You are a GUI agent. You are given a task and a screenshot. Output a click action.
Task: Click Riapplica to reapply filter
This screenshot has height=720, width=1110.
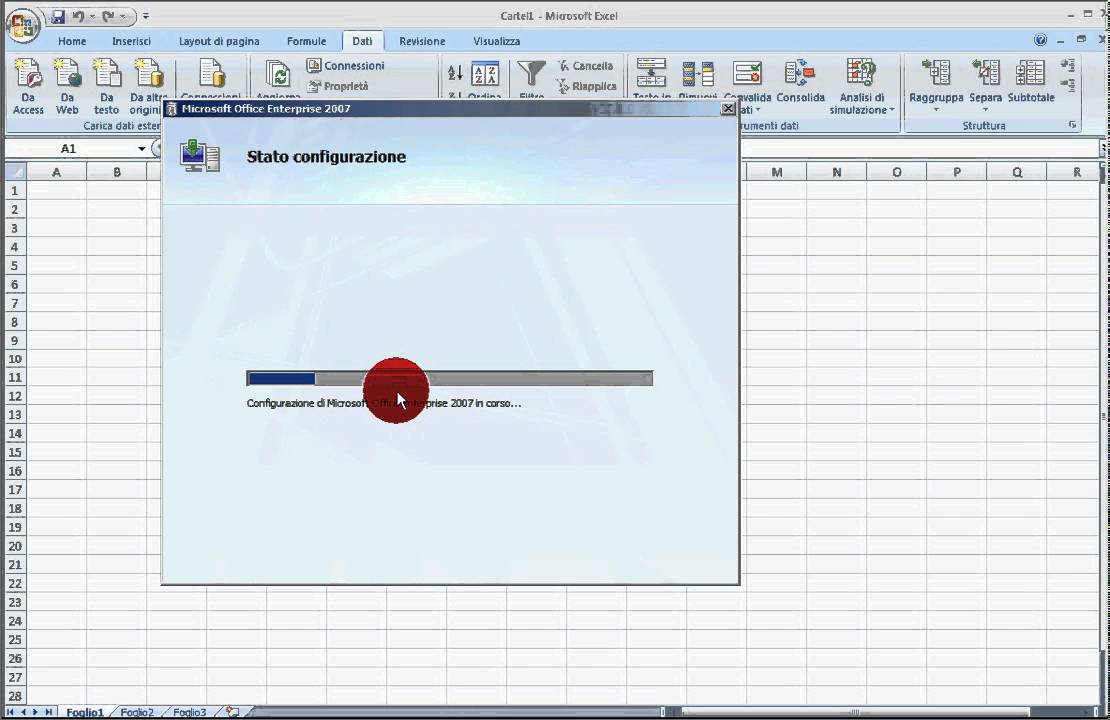click(x=587, y=86)
